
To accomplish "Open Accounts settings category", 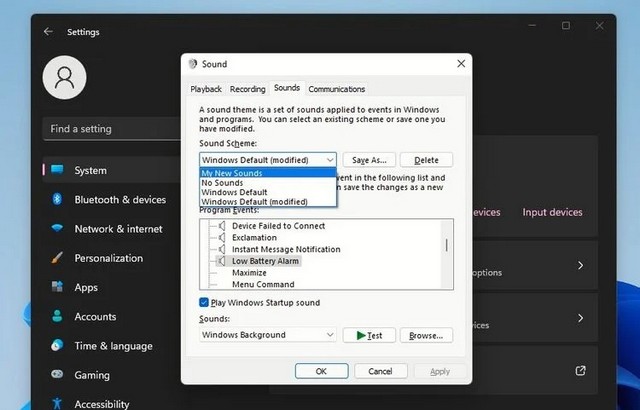I will point(111,317).
